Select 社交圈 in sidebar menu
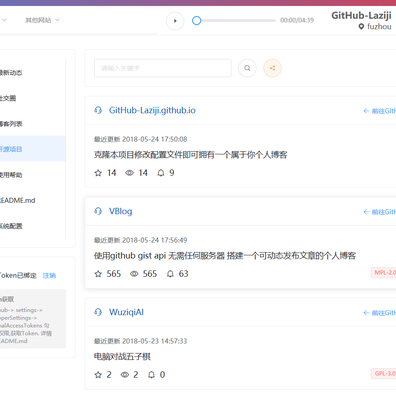 [33, 98]
